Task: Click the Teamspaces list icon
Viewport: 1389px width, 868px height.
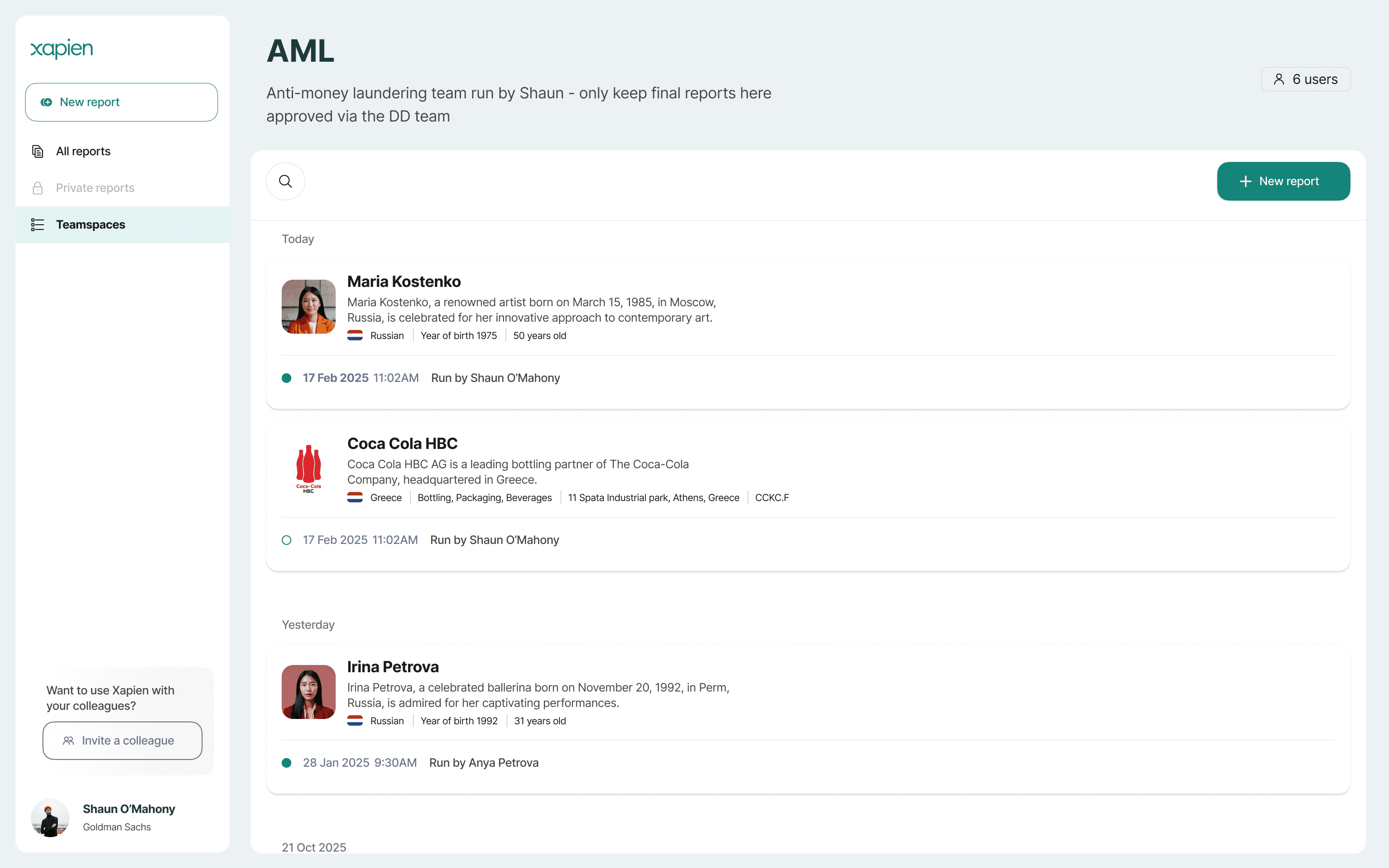Action: click(x=38, y=224)
